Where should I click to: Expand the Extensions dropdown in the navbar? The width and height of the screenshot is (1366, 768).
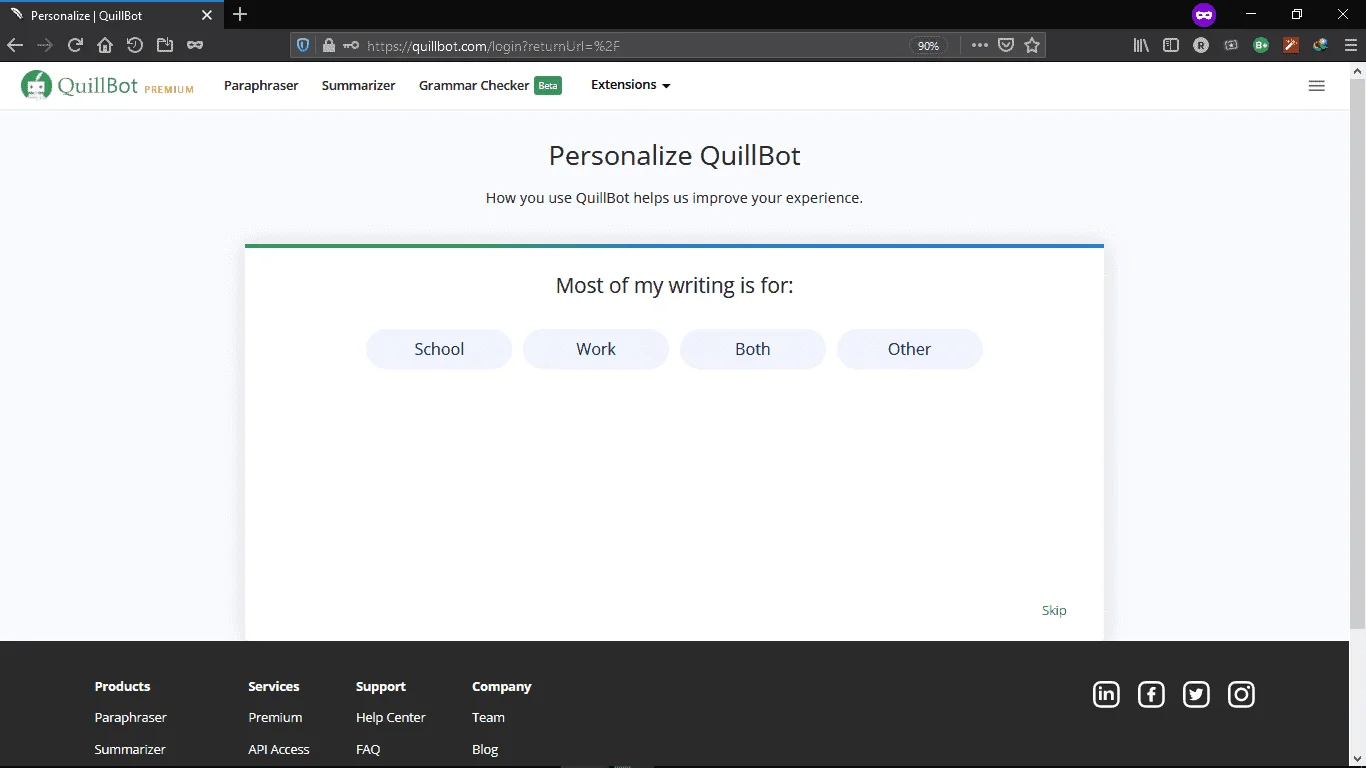click(630, 85)
